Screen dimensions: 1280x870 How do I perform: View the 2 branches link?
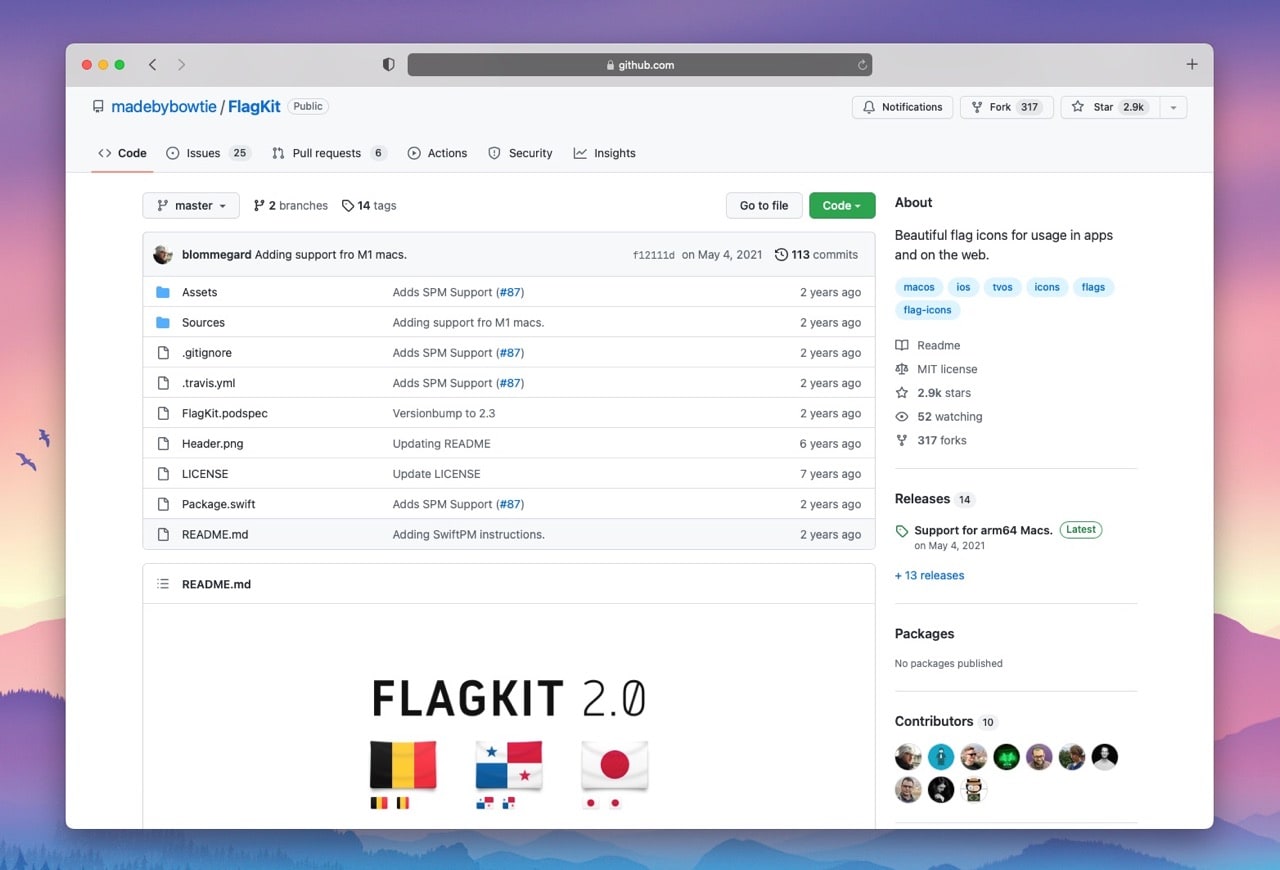pos(291,205)
